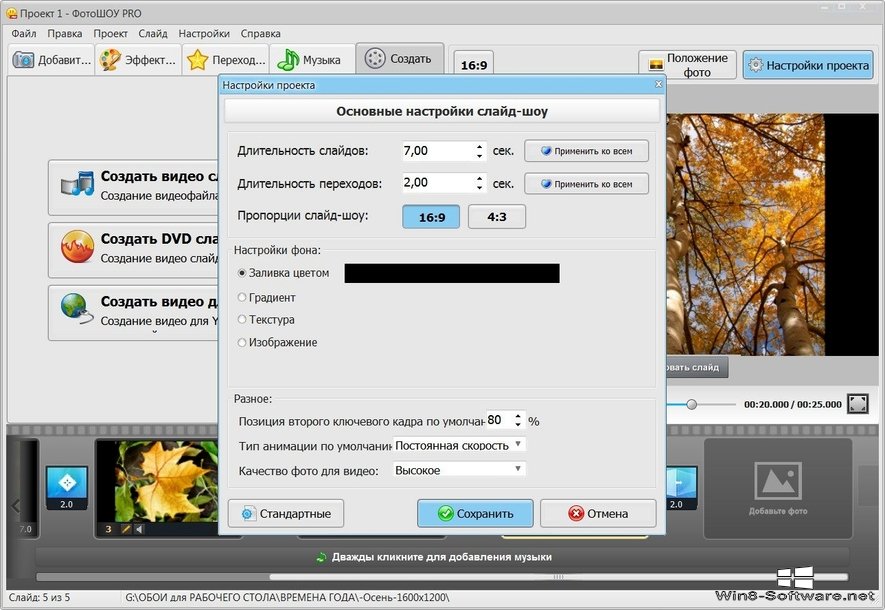Increase second keyframe position percent

click(x=518, y=416)
